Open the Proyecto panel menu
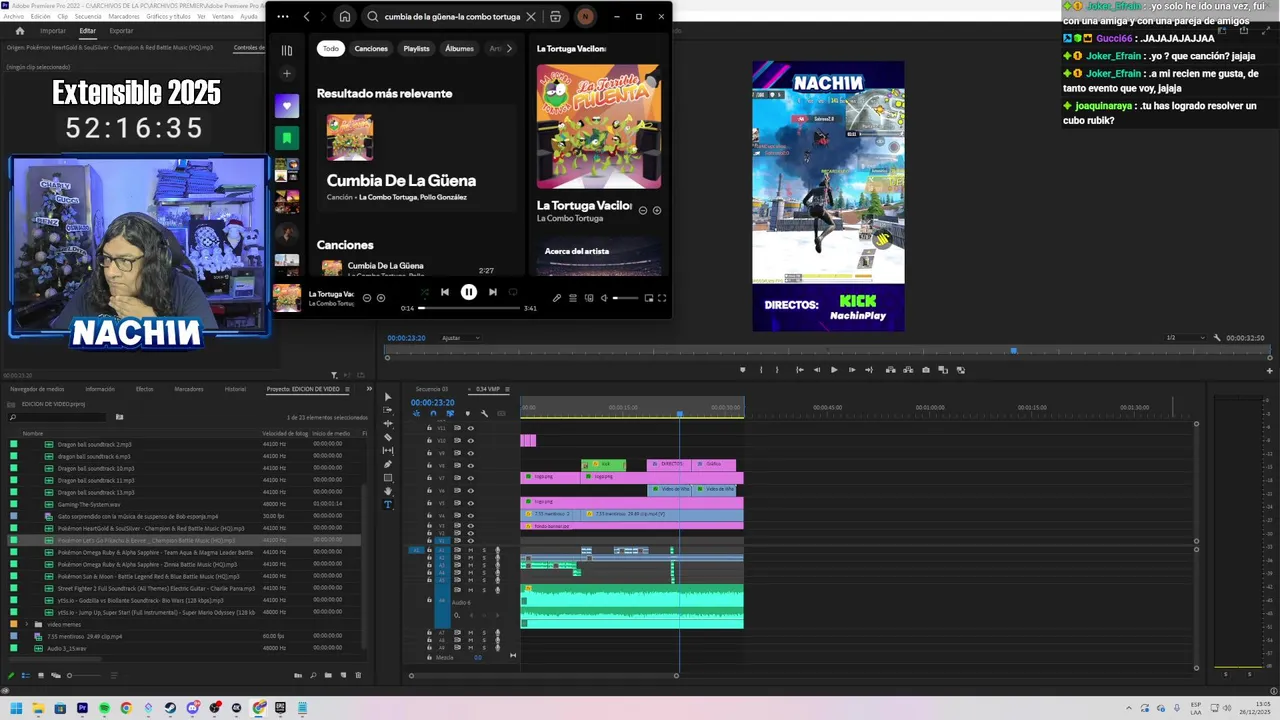The height and width of the screenshot is (720, 1280). point(347,389)
